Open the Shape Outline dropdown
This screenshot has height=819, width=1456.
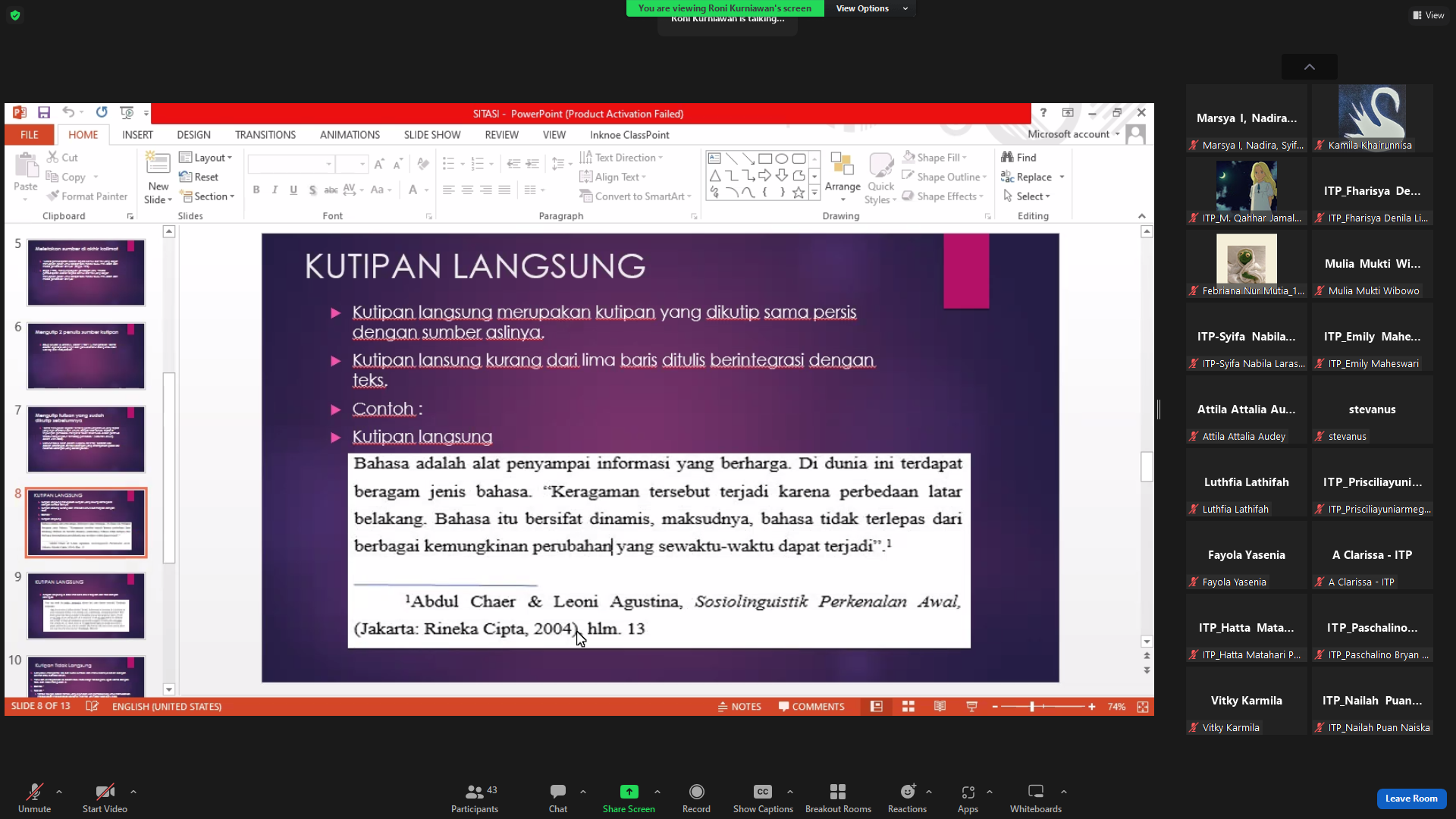tap(944, 177)
